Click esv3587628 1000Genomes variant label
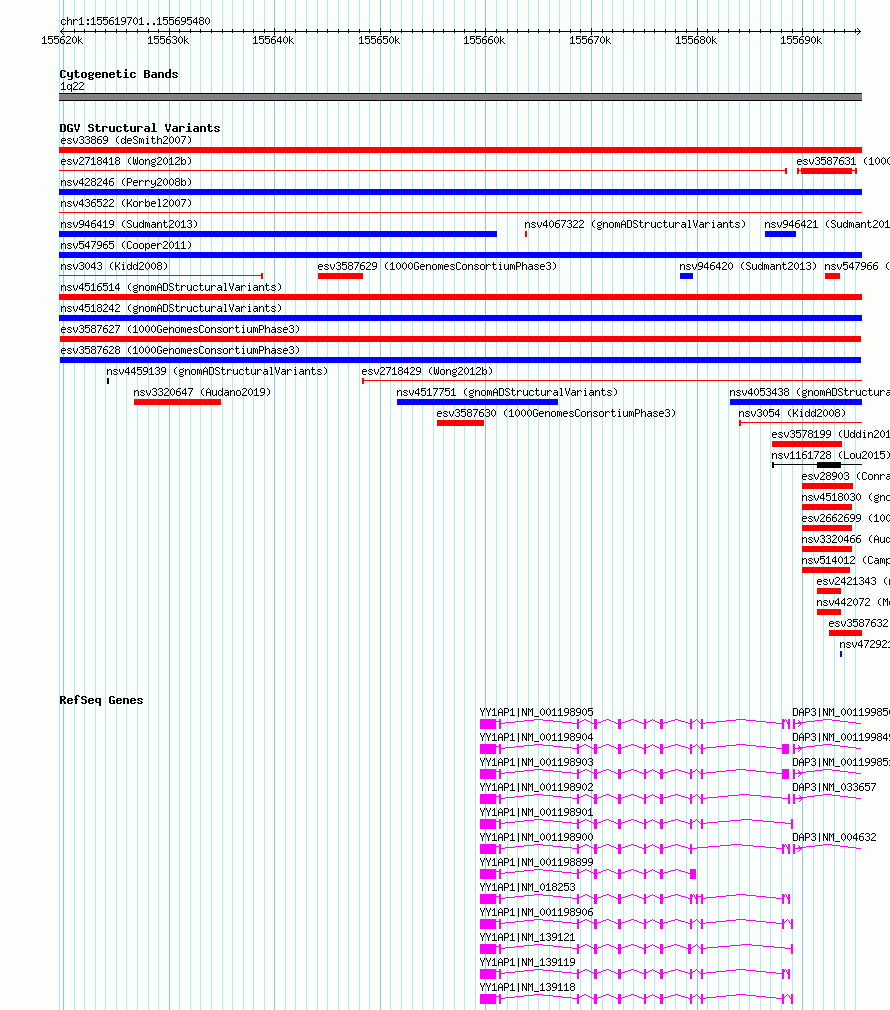 (180, 350)
